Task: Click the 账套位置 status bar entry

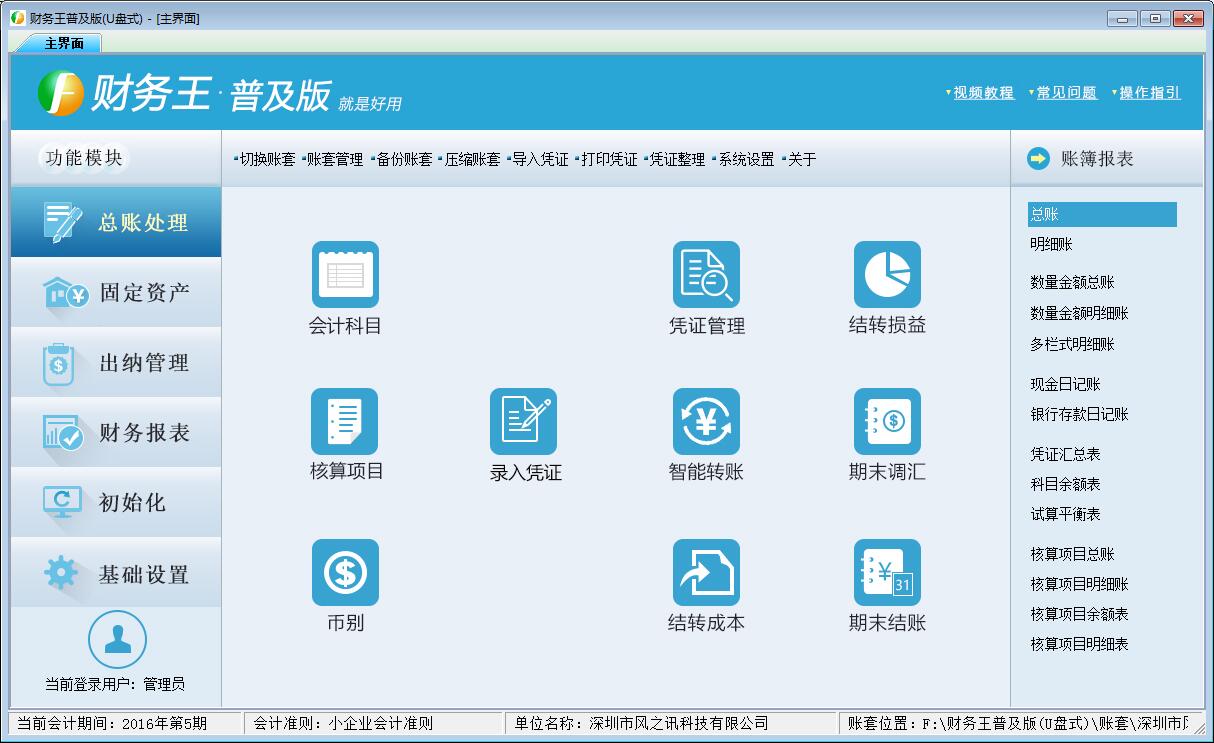Action: point(1021,723)
